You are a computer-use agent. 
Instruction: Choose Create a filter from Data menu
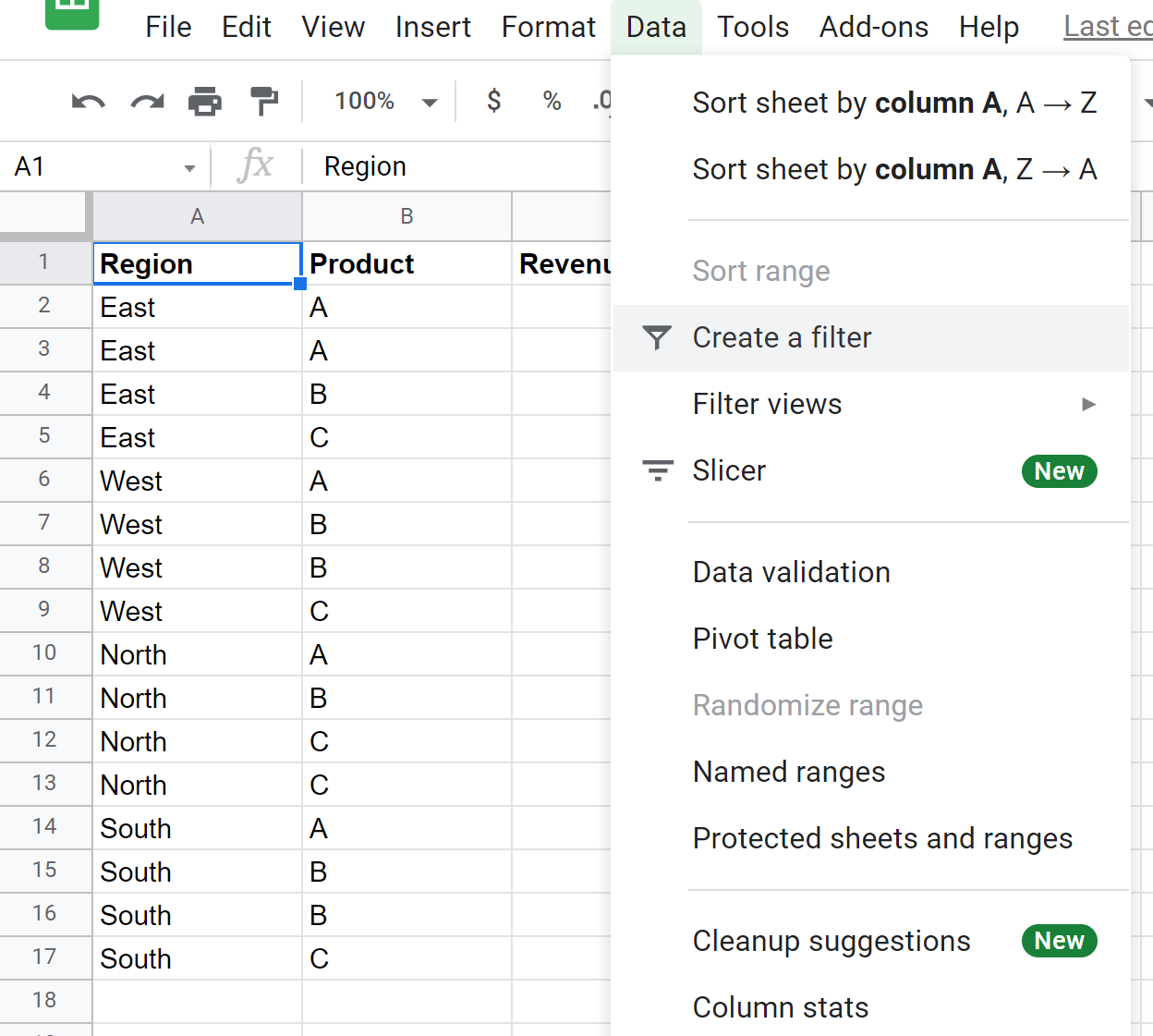click(781, 338)
